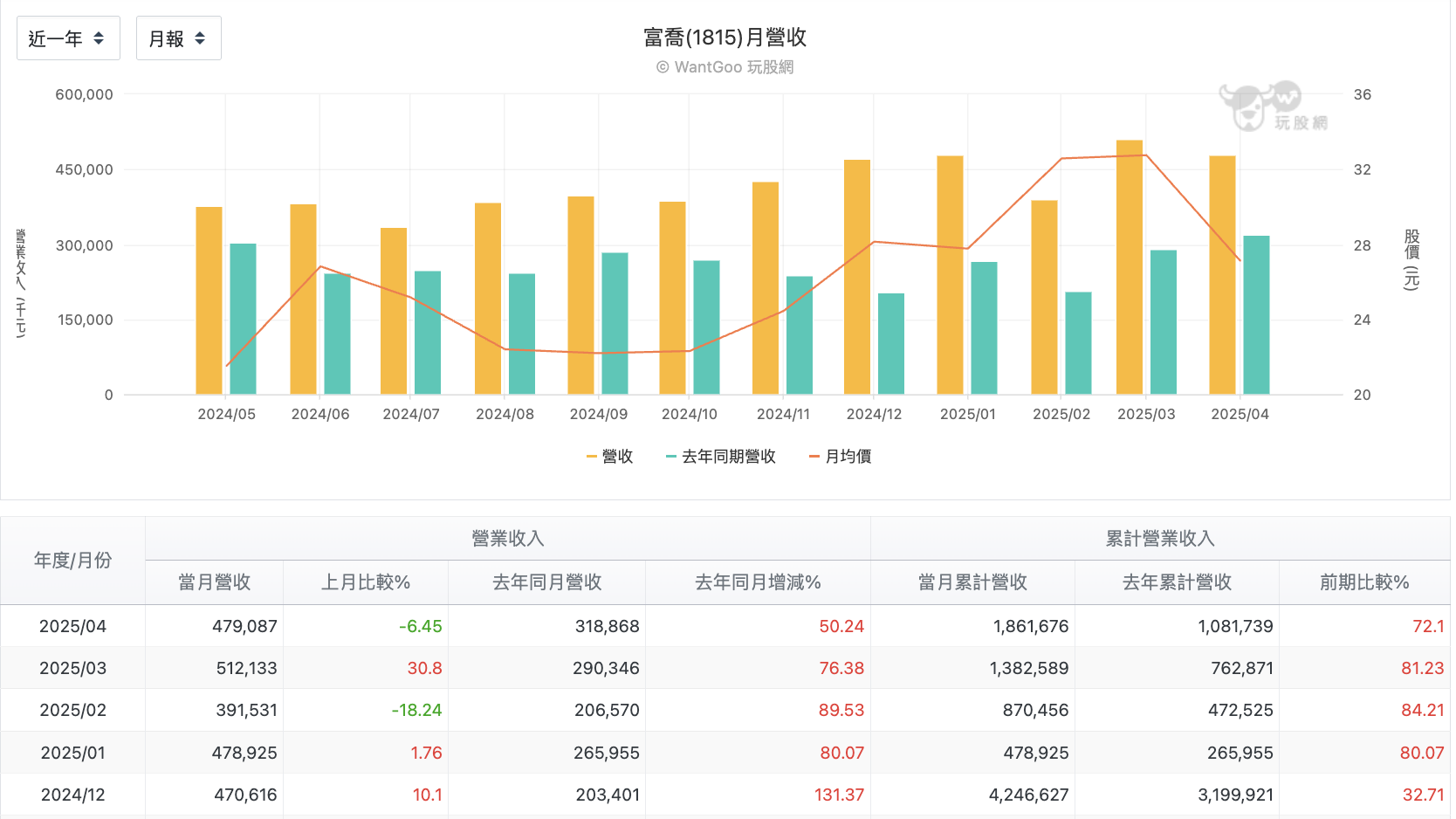Click the 2025/01 x-axis label

[x=968, y=414]
